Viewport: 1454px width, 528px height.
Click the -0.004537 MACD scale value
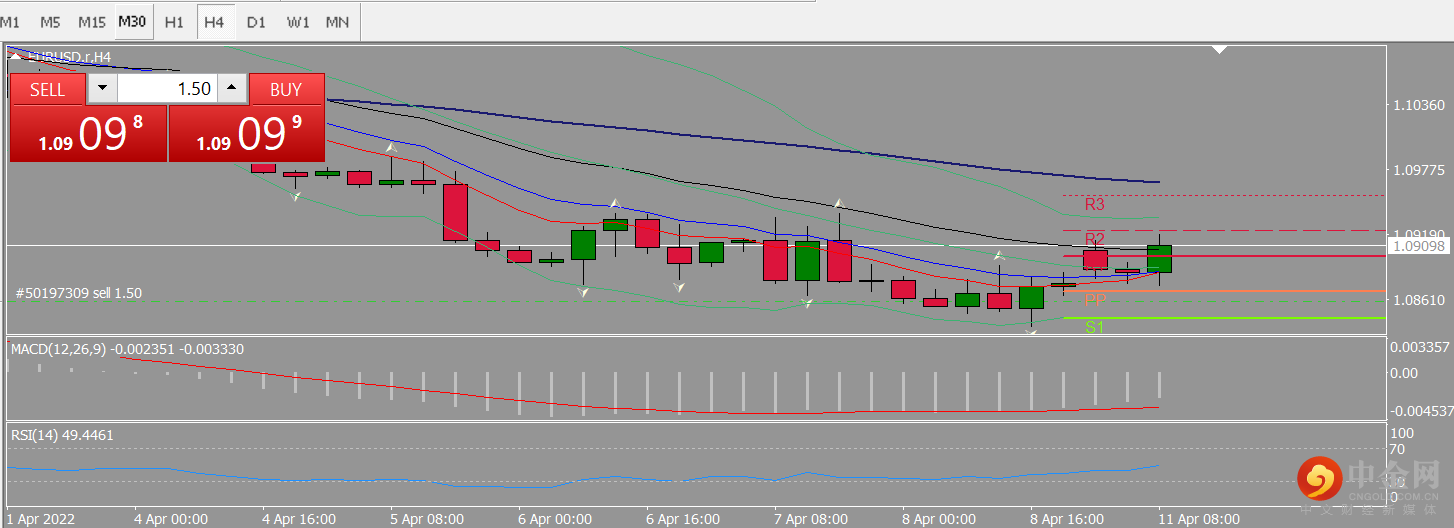1420,410
